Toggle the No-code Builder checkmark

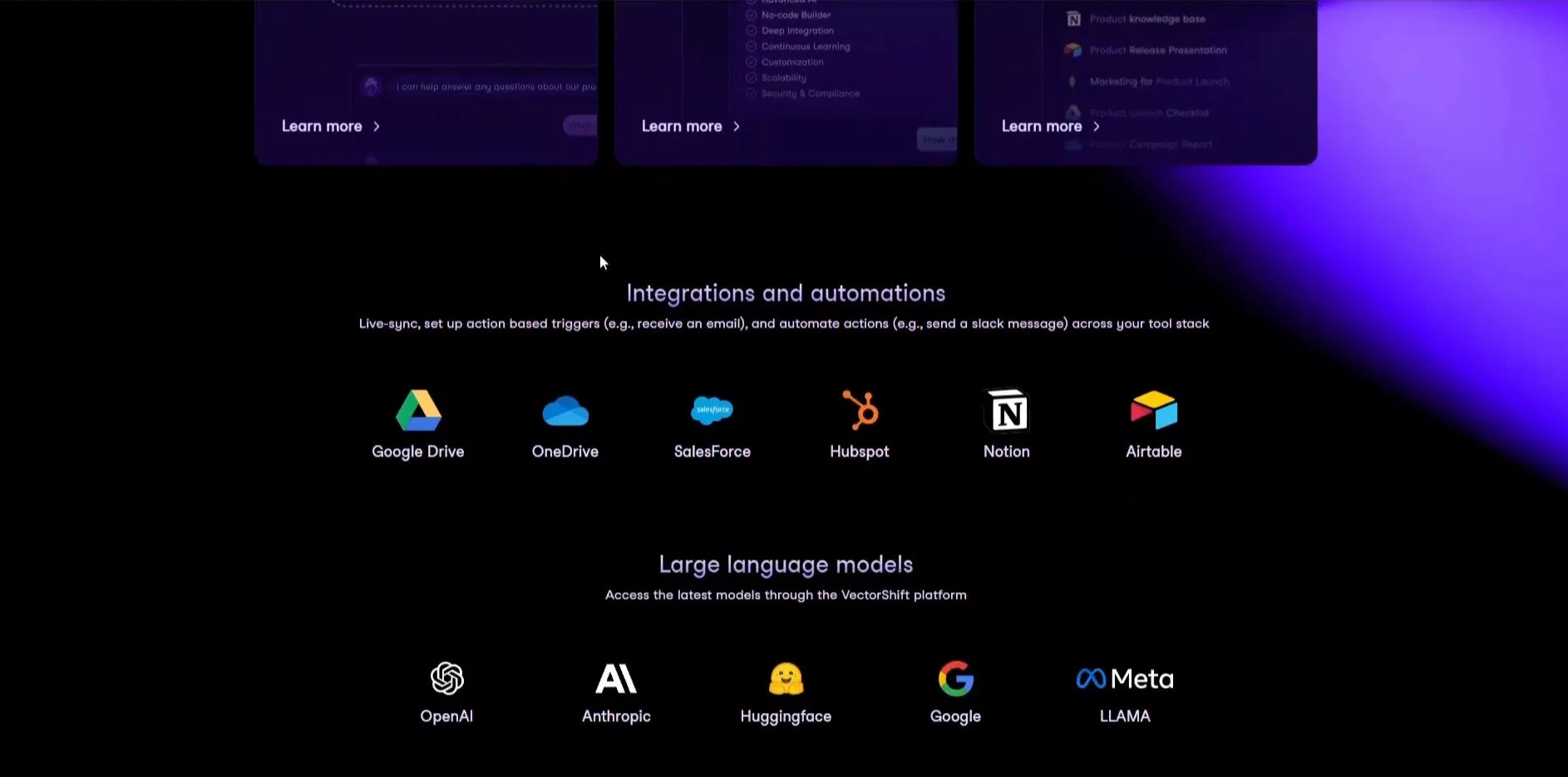click(x=752, y=15)
